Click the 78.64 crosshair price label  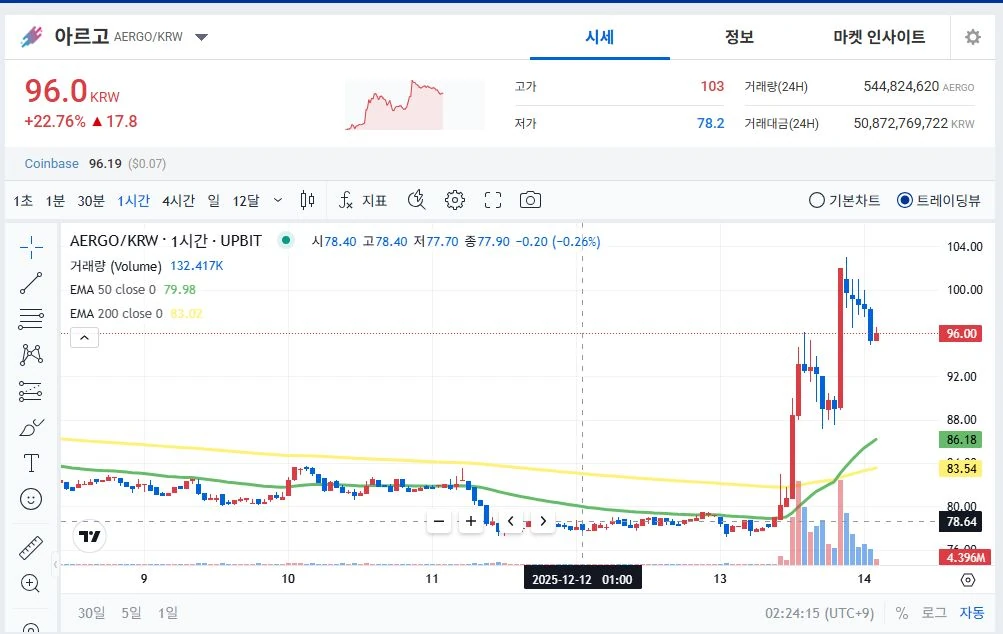click(x=961, y=521)
